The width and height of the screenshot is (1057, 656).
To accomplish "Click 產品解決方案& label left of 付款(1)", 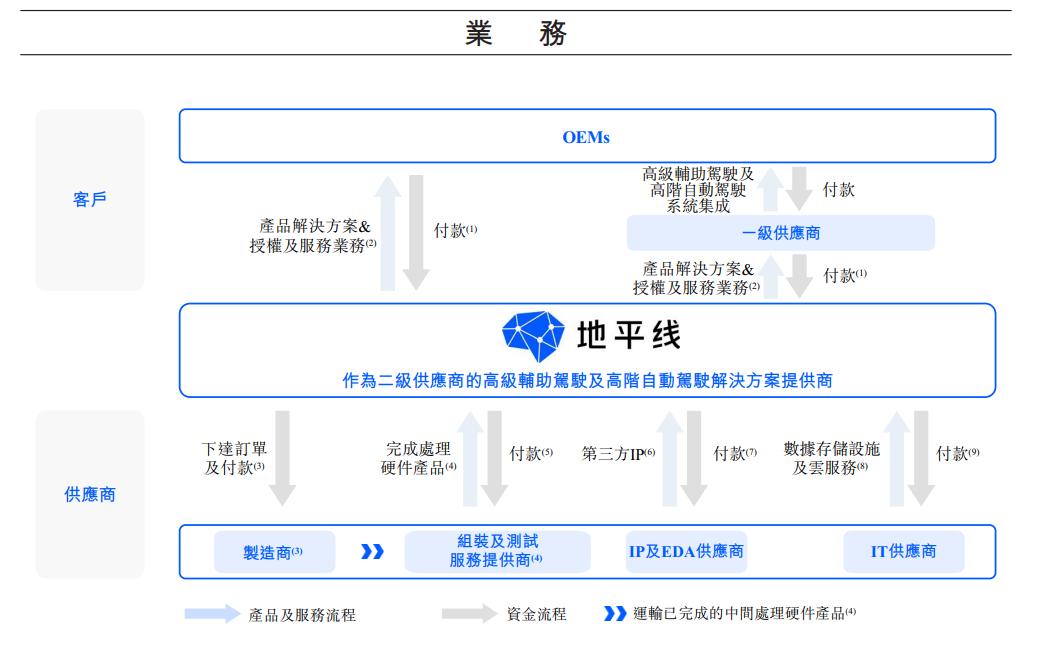I will coord(315,227).
